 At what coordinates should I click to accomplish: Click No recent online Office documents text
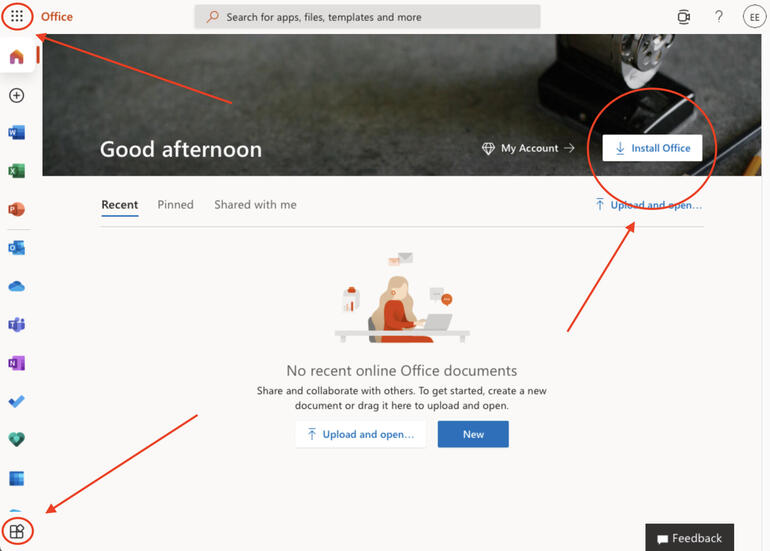tap(402, 370)
